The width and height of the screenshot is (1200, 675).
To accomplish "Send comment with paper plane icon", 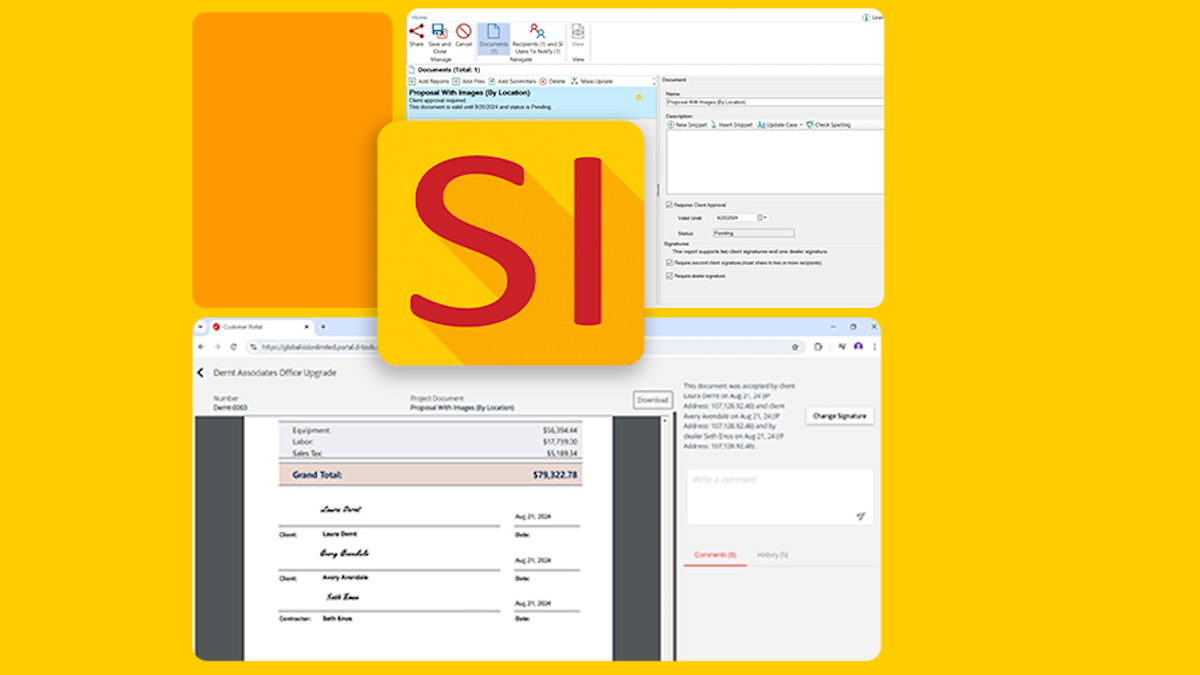I will pos(860,516).
